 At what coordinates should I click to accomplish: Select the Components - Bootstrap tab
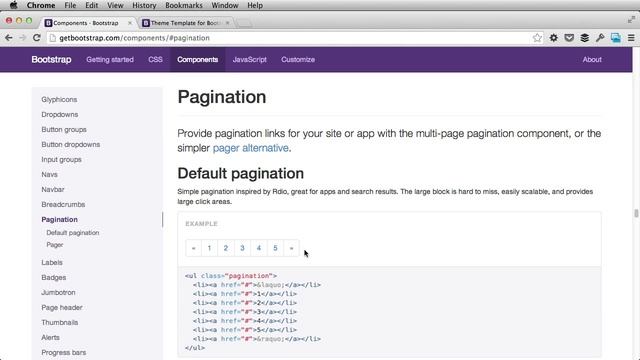coord(88,23)
